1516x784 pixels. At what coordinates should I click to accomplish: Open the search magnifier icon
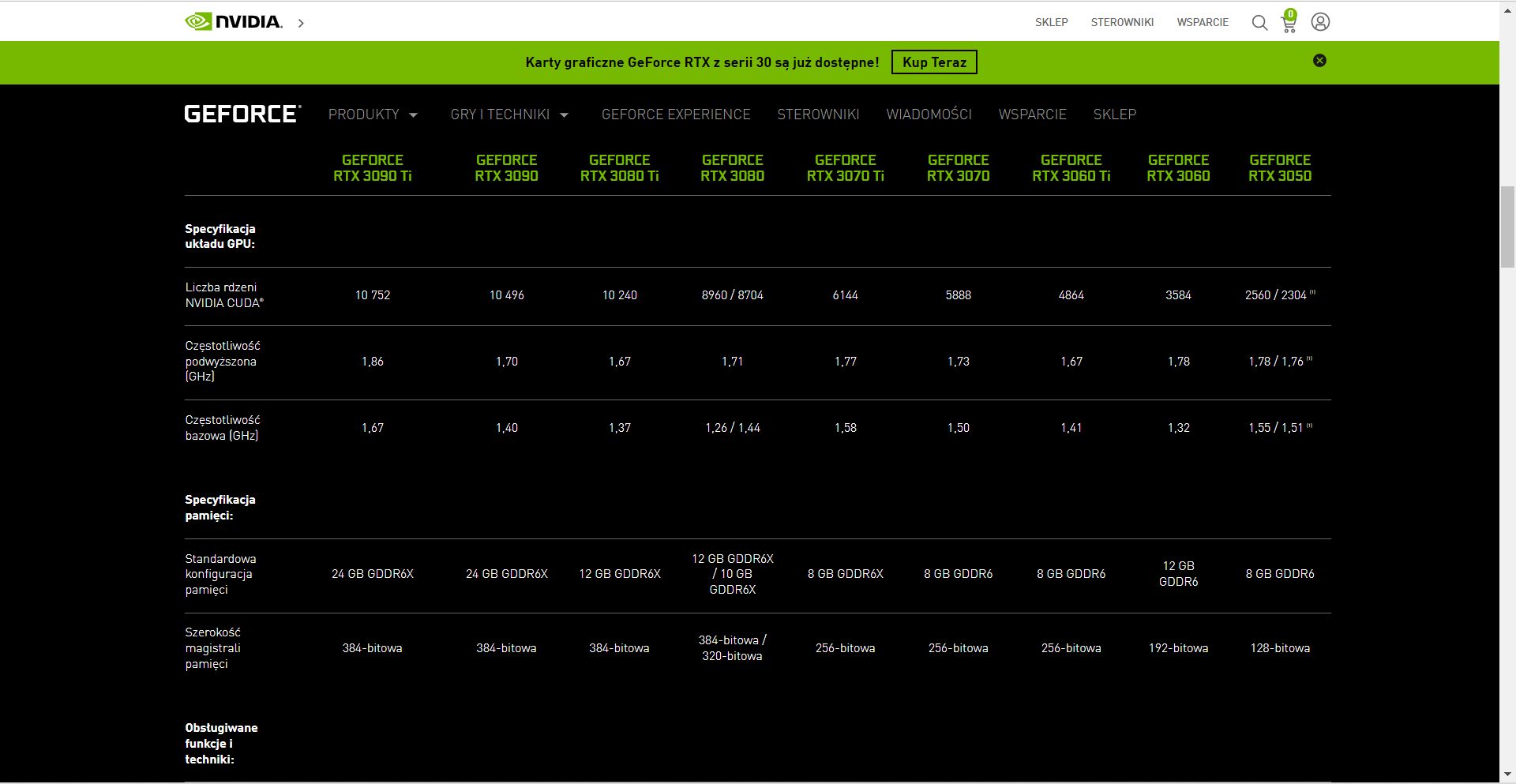1259,23
